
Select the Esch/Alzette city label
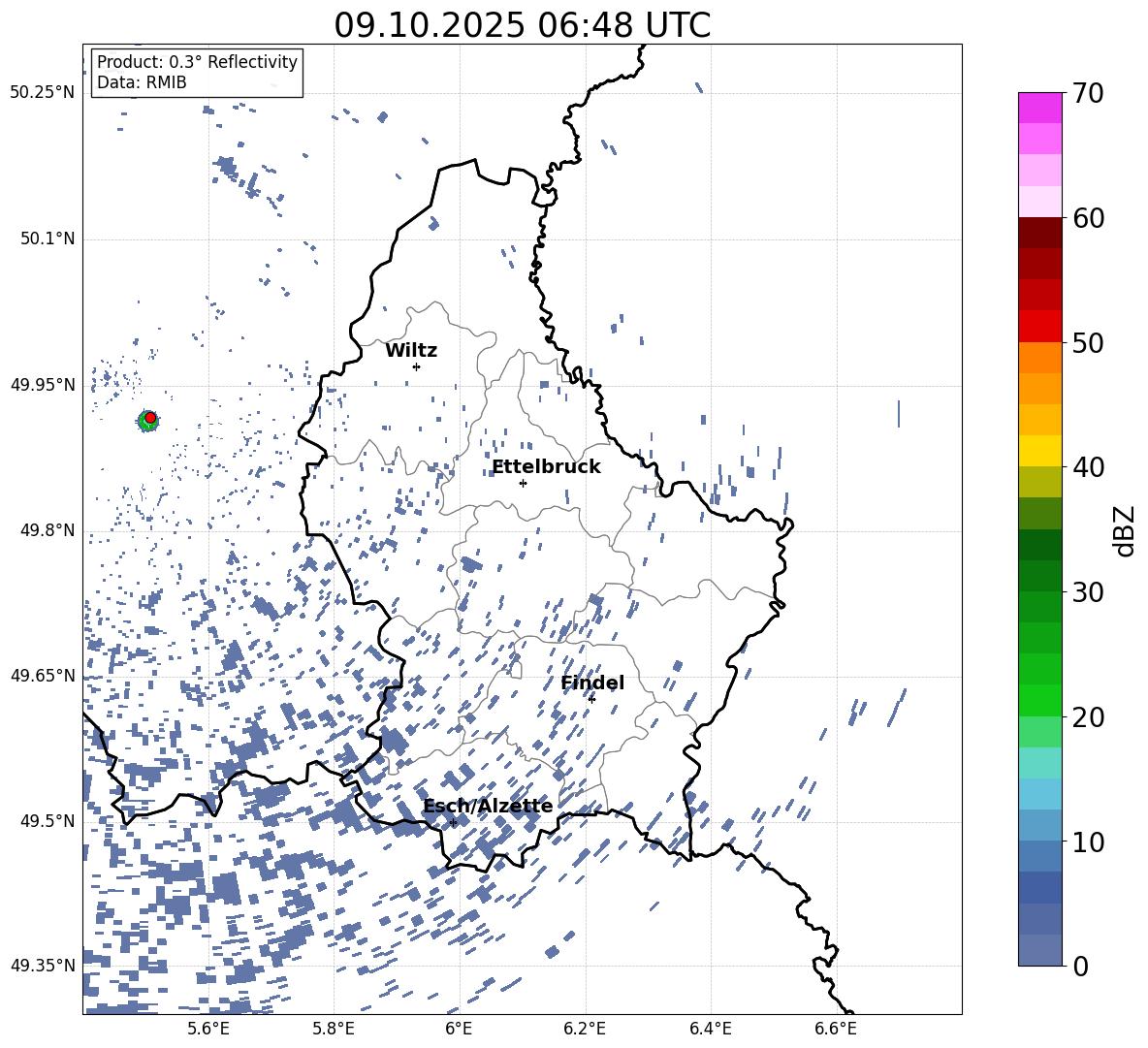pyautogui.click(x=489, y=806)
